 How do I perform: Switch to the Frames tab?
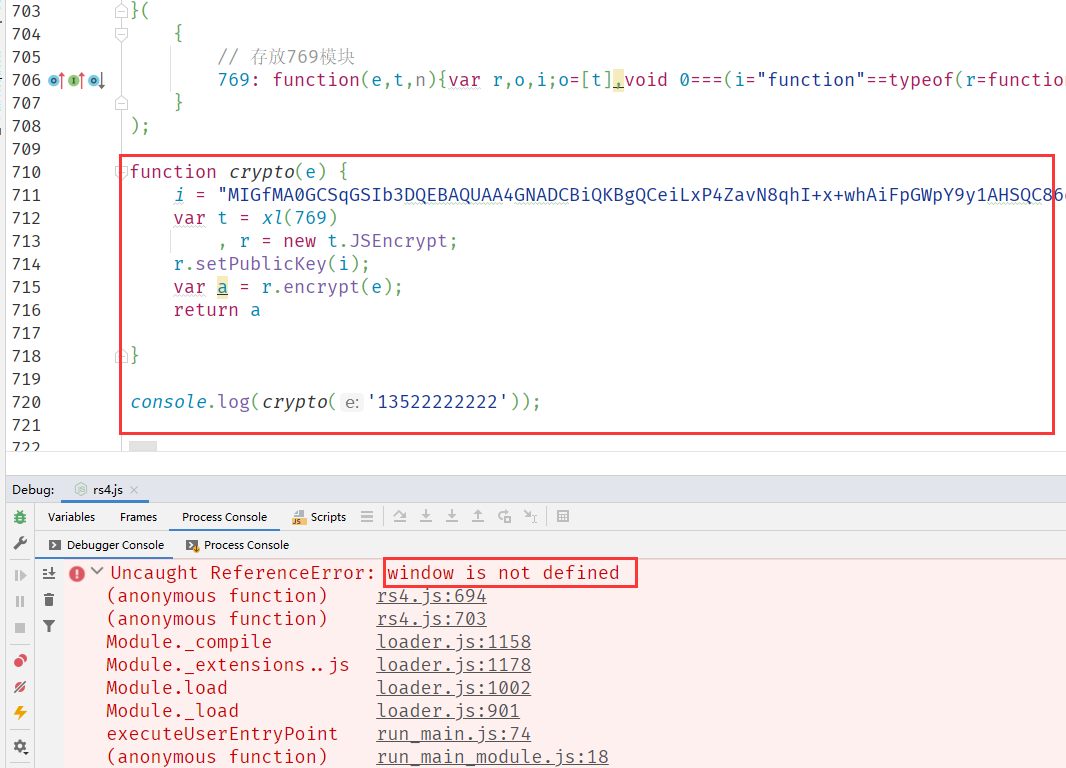pyautogui.click(x=138, y=517)
